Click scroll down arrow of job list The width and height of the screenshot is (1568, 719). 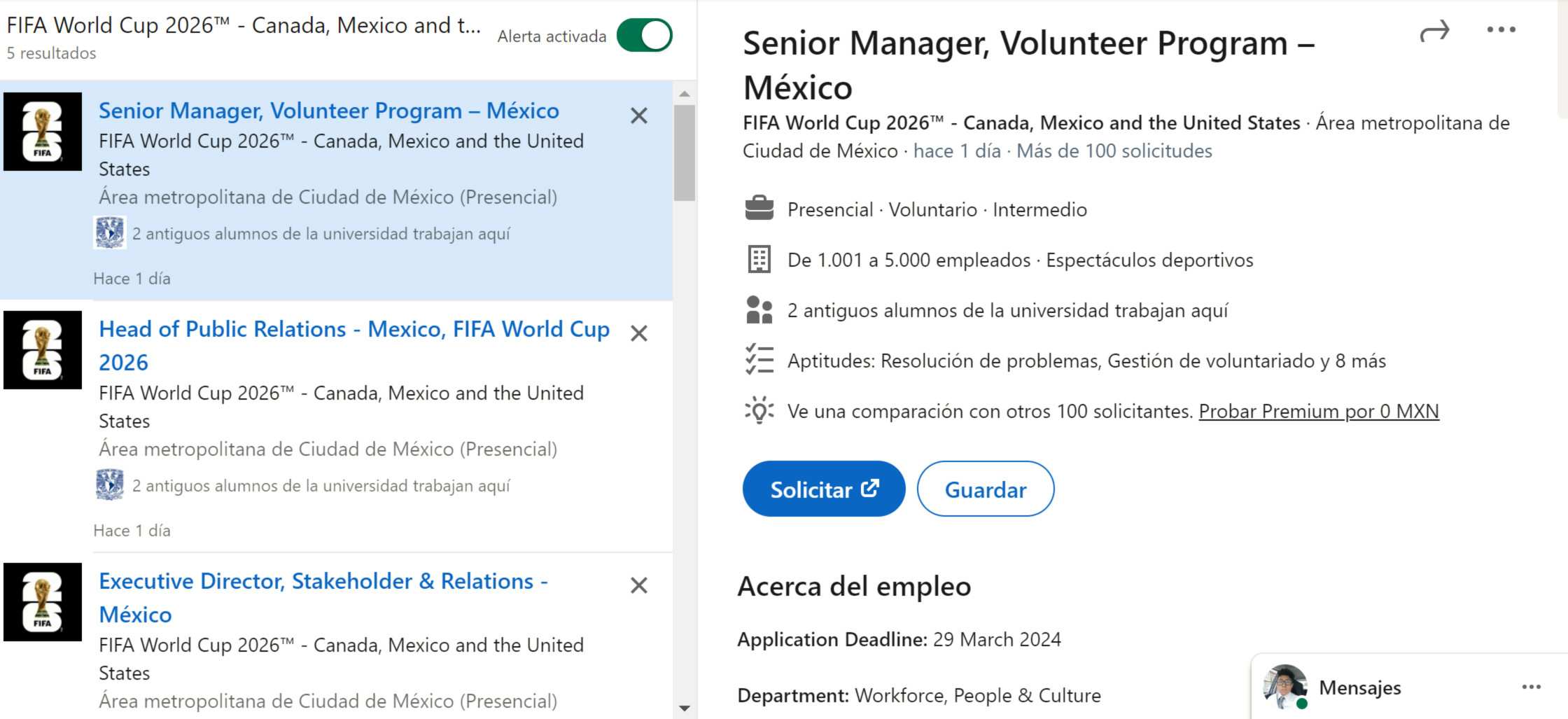click(685, 708)
